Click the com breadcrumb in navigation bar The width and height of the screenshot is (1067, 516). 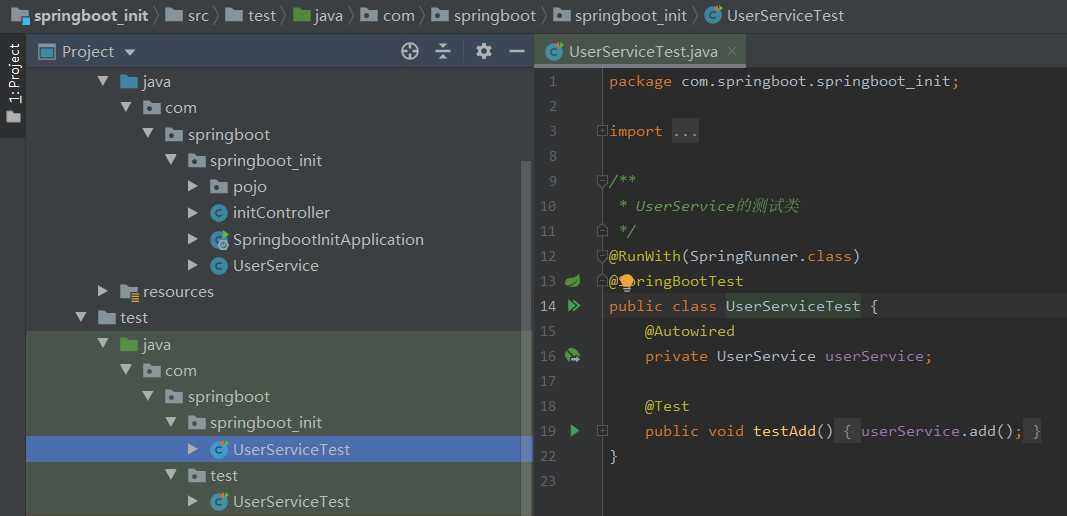398,16
